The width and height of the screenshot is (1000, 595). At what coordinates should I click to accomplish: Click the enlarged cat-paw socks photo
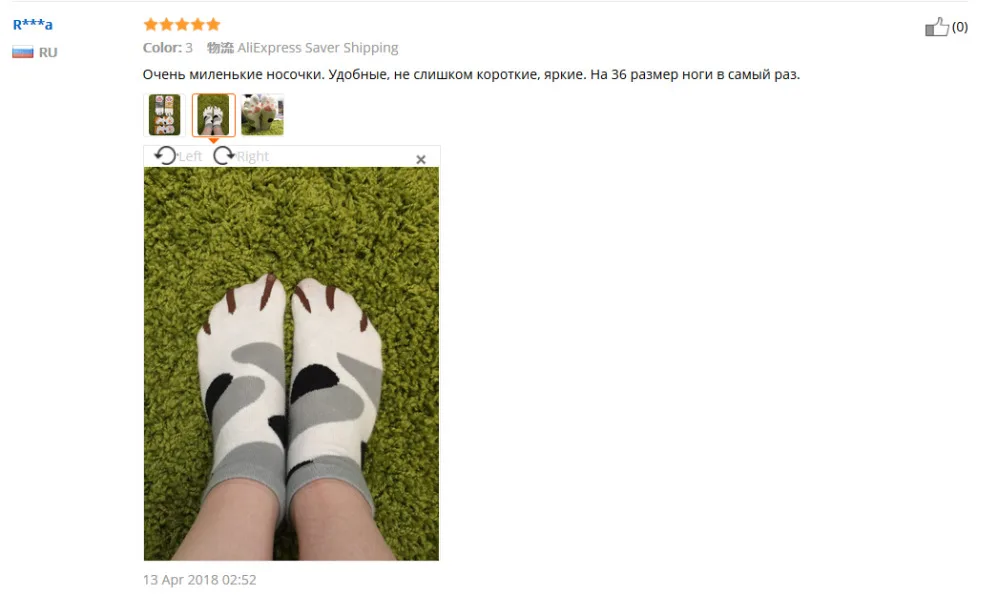point(291,364)
